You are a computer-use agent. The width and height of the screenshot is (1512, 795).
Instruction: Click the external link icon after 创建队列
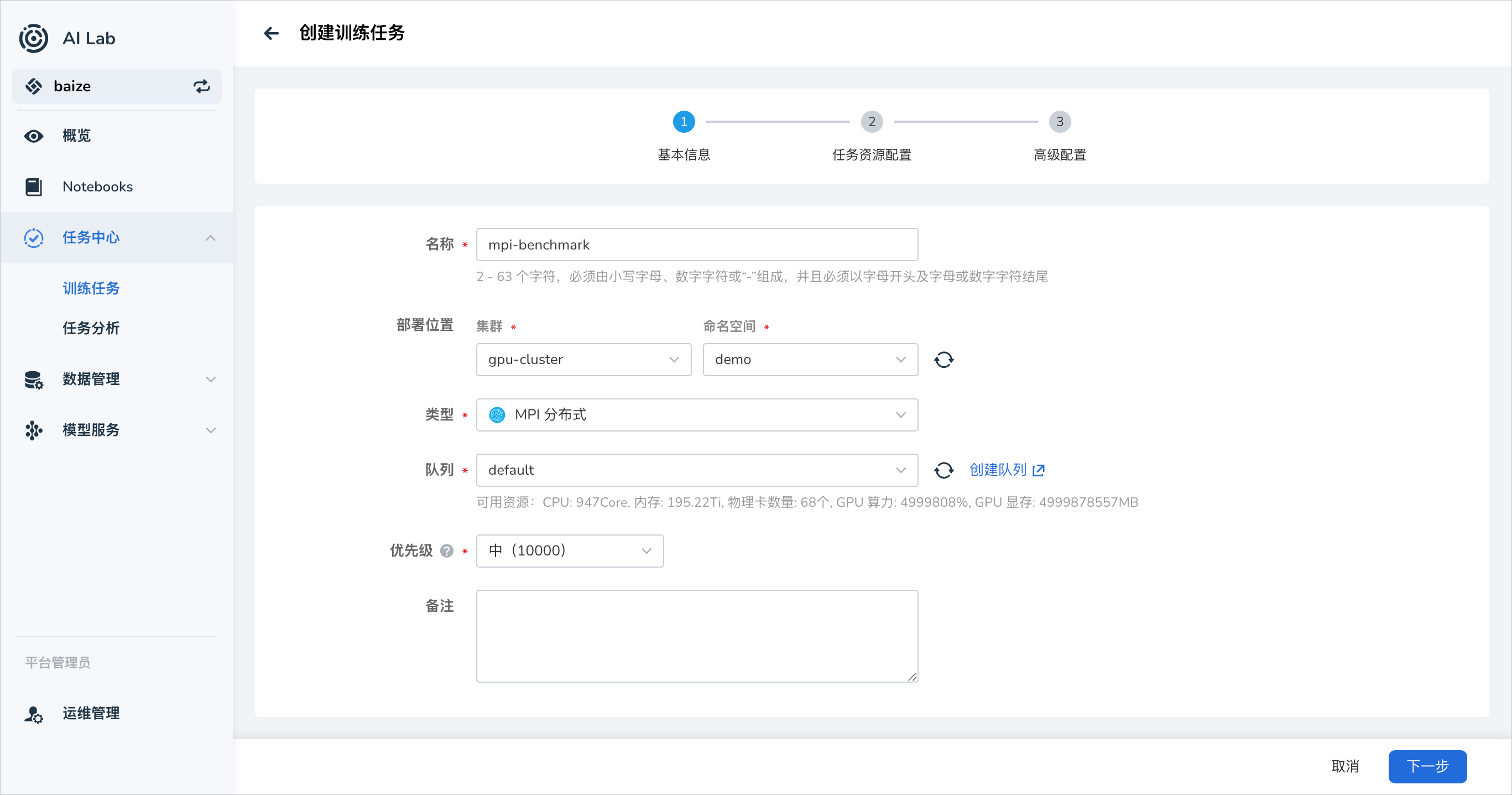(1039, 470)
